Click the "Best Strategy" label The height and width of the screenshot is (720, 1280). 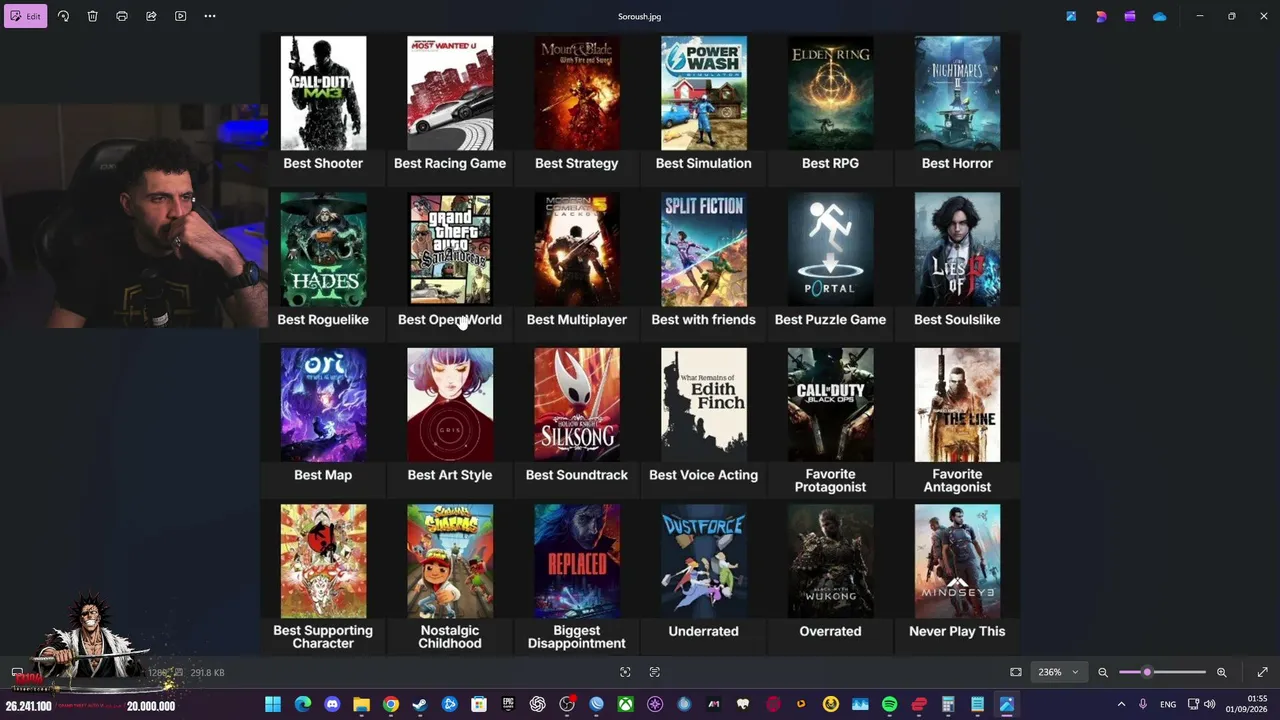pos(577,163)
